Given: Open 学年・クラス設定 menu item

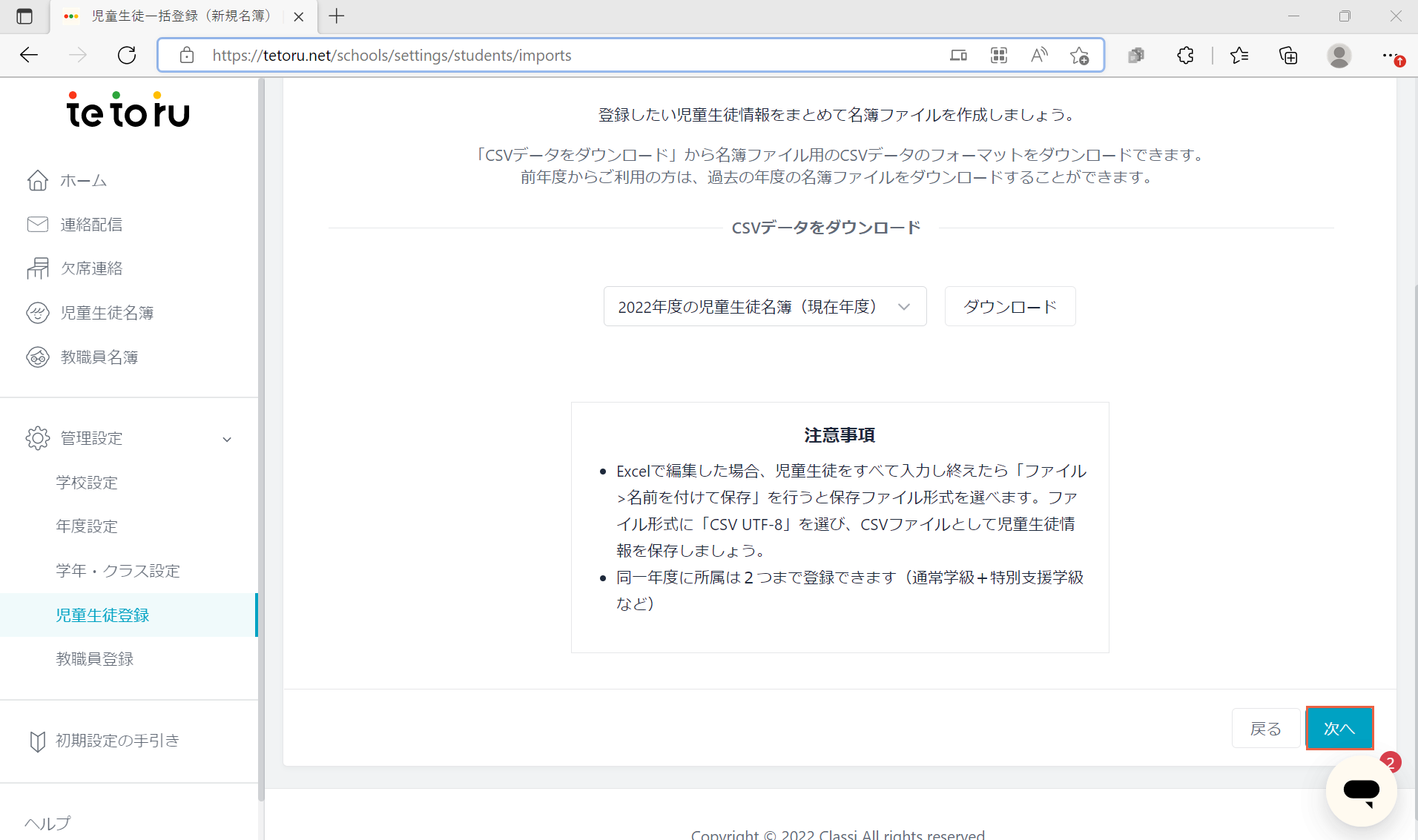Looking at the screenshot, I should click(x=118, y=571).
